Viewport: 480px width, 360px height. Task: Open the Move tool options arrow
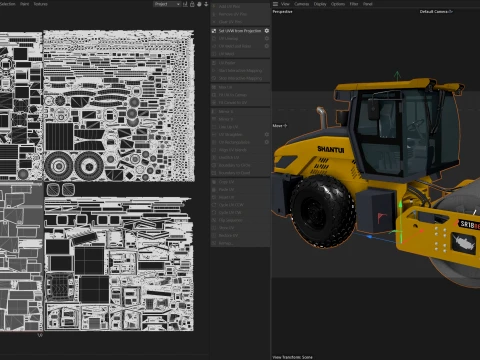tap(285, 126)
